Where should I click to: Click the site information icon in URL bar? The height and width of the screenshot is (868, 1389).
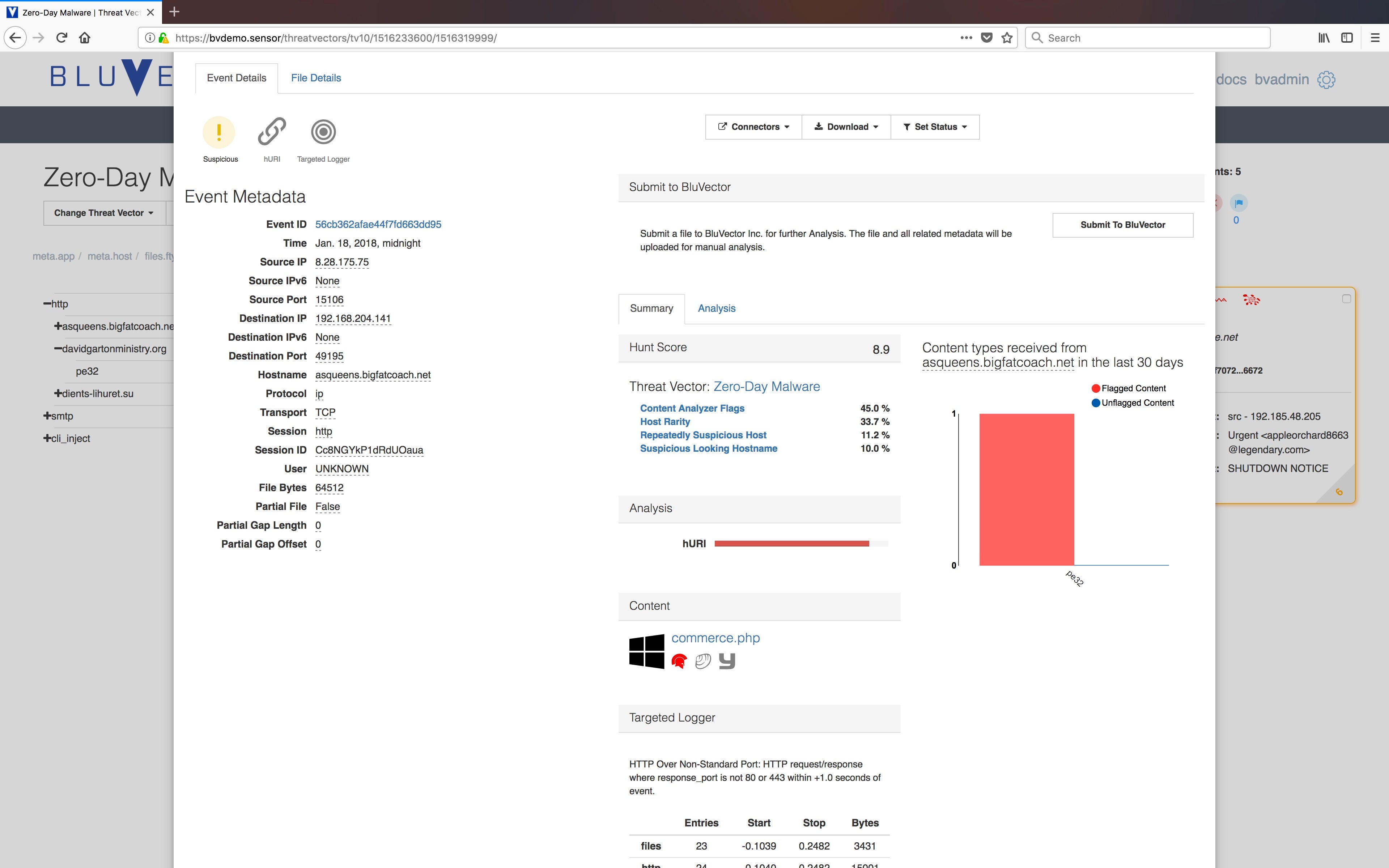coord(150,38)
